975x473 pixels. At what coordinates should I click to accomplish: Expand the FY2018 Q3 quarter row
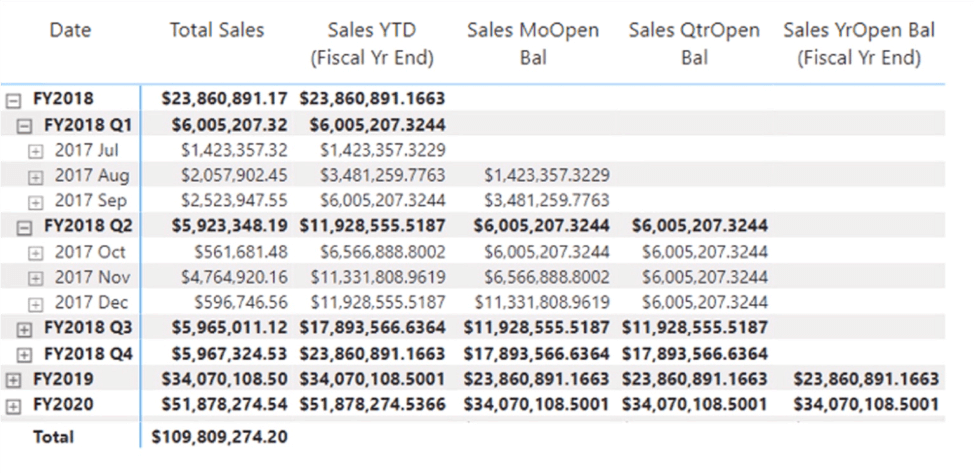[25, 328]
